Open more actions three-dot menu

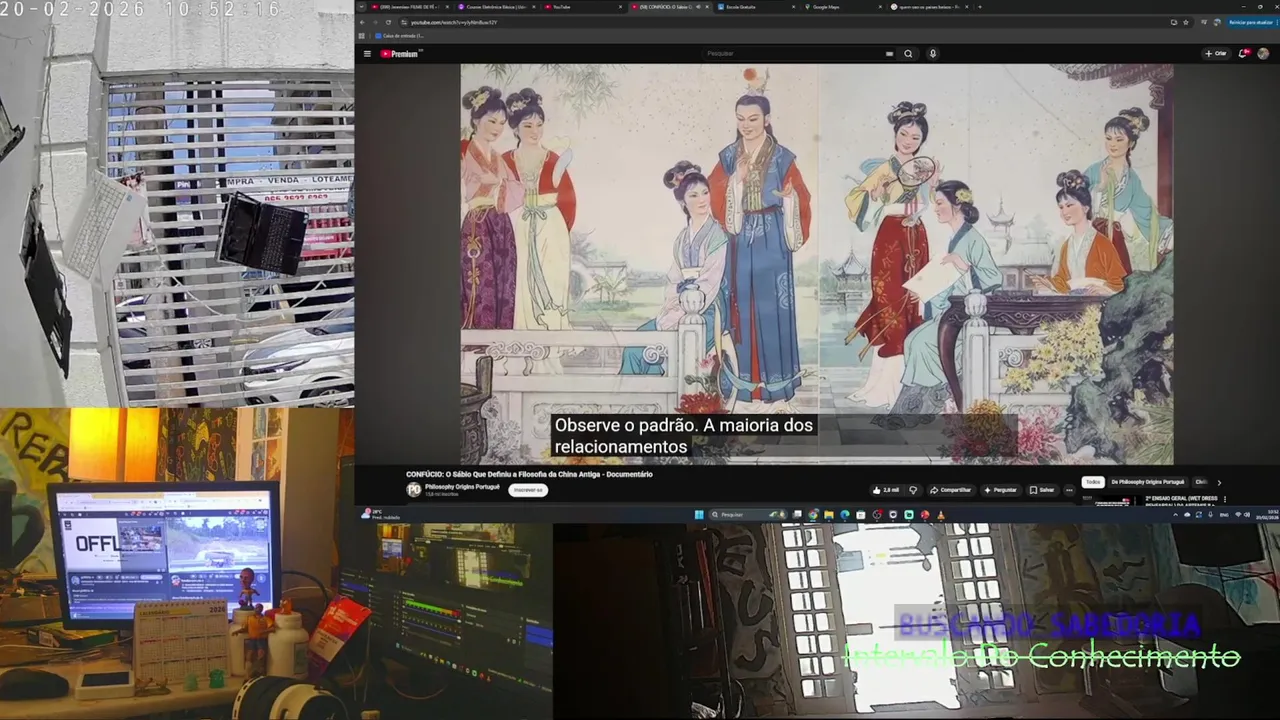click(x=1069, y=490)
